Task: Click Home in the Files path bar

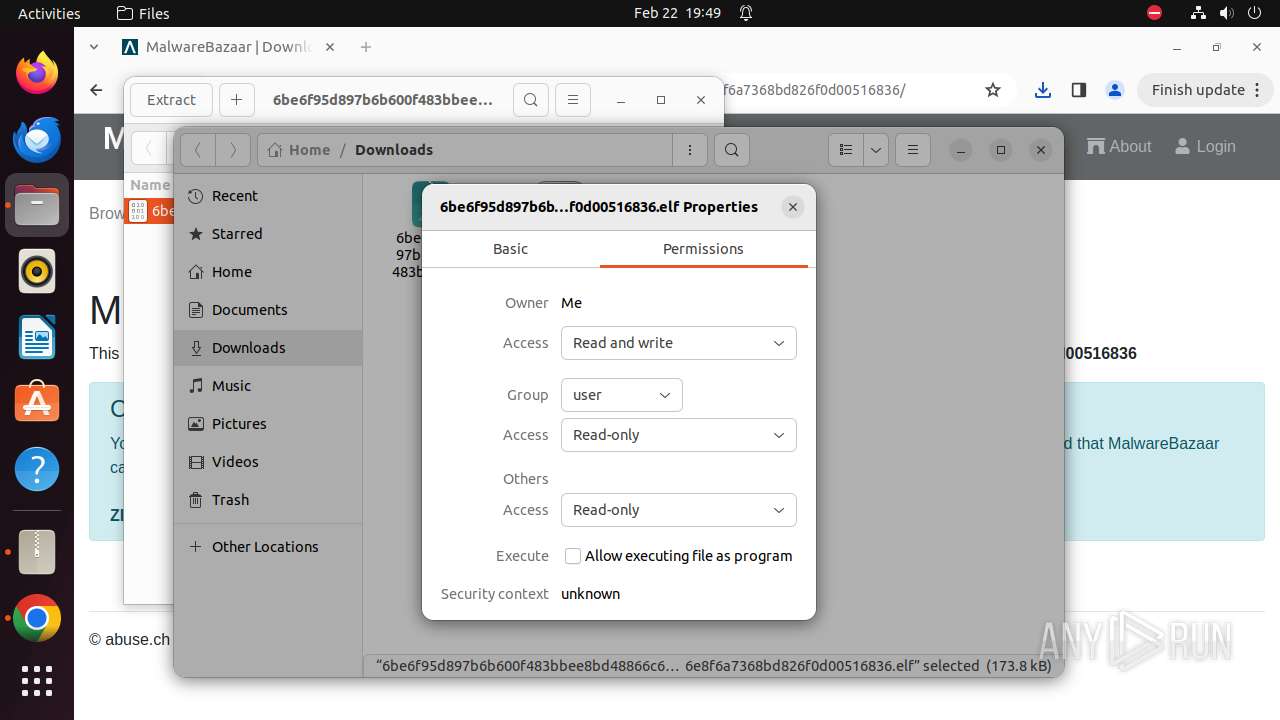Action: (x=299, y=150)
